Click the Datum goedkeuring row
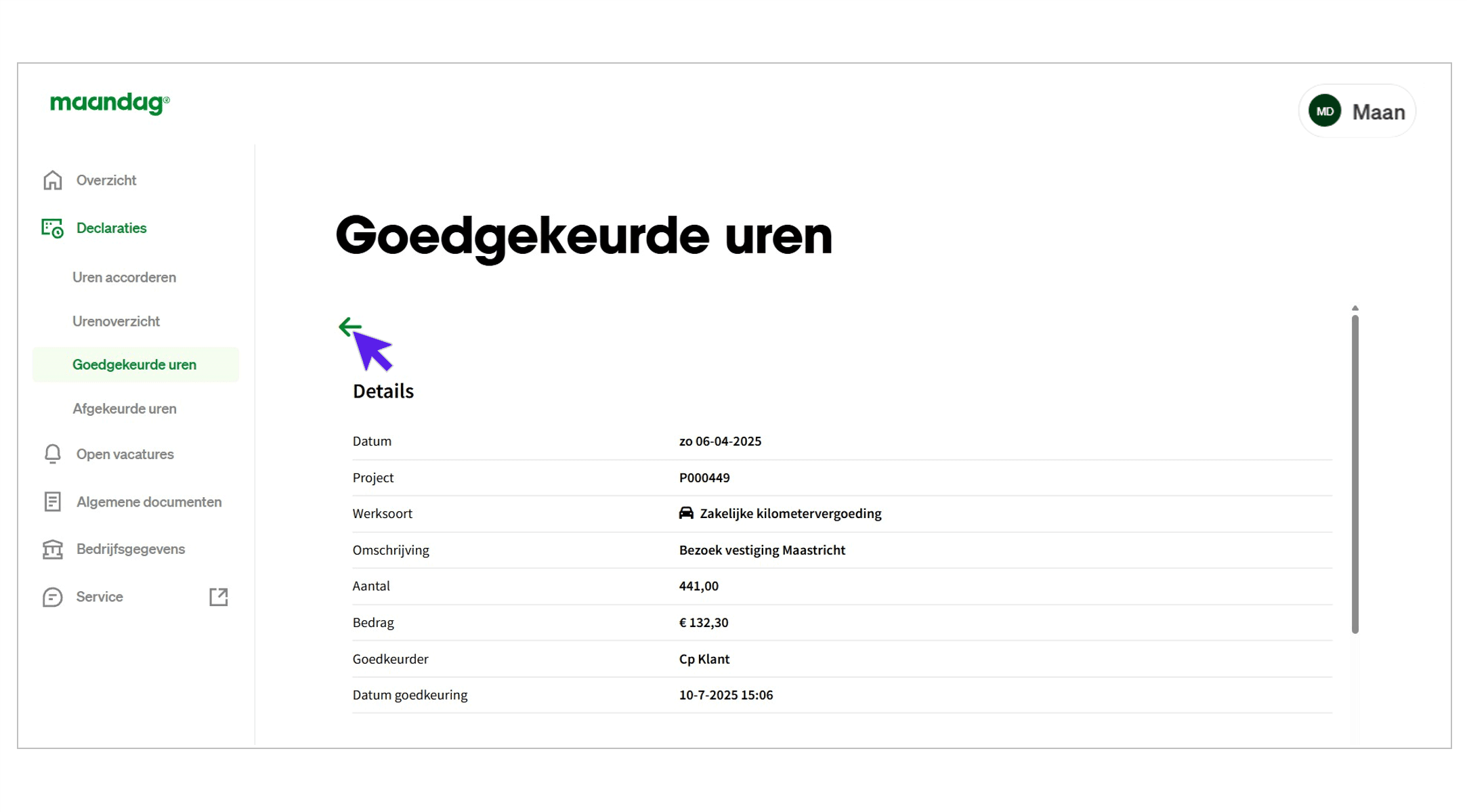The image size is (1467, 812). pos(410,695)
